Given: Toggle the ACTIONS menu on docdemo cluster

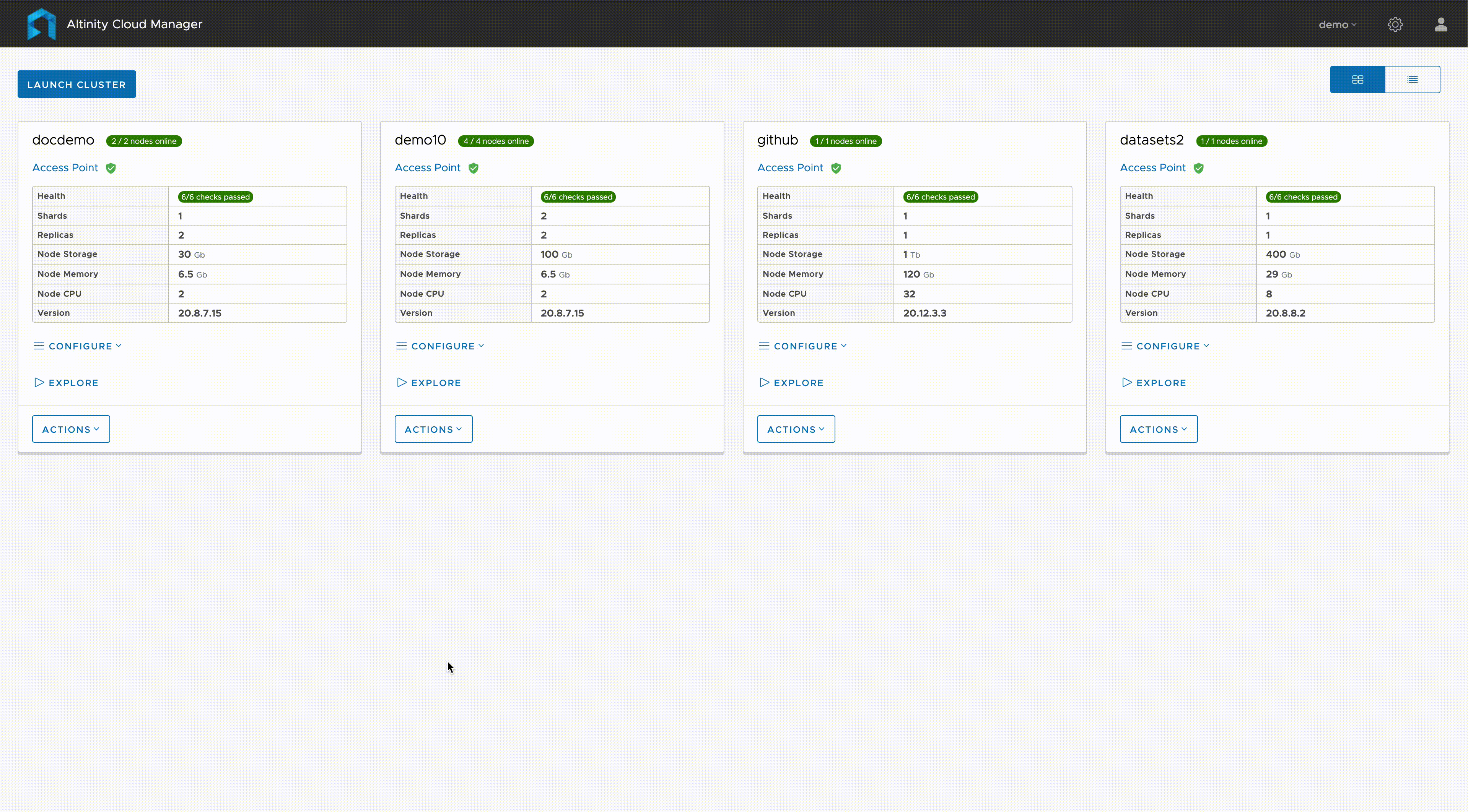Looking at the screenshot, I should (70, 429).
